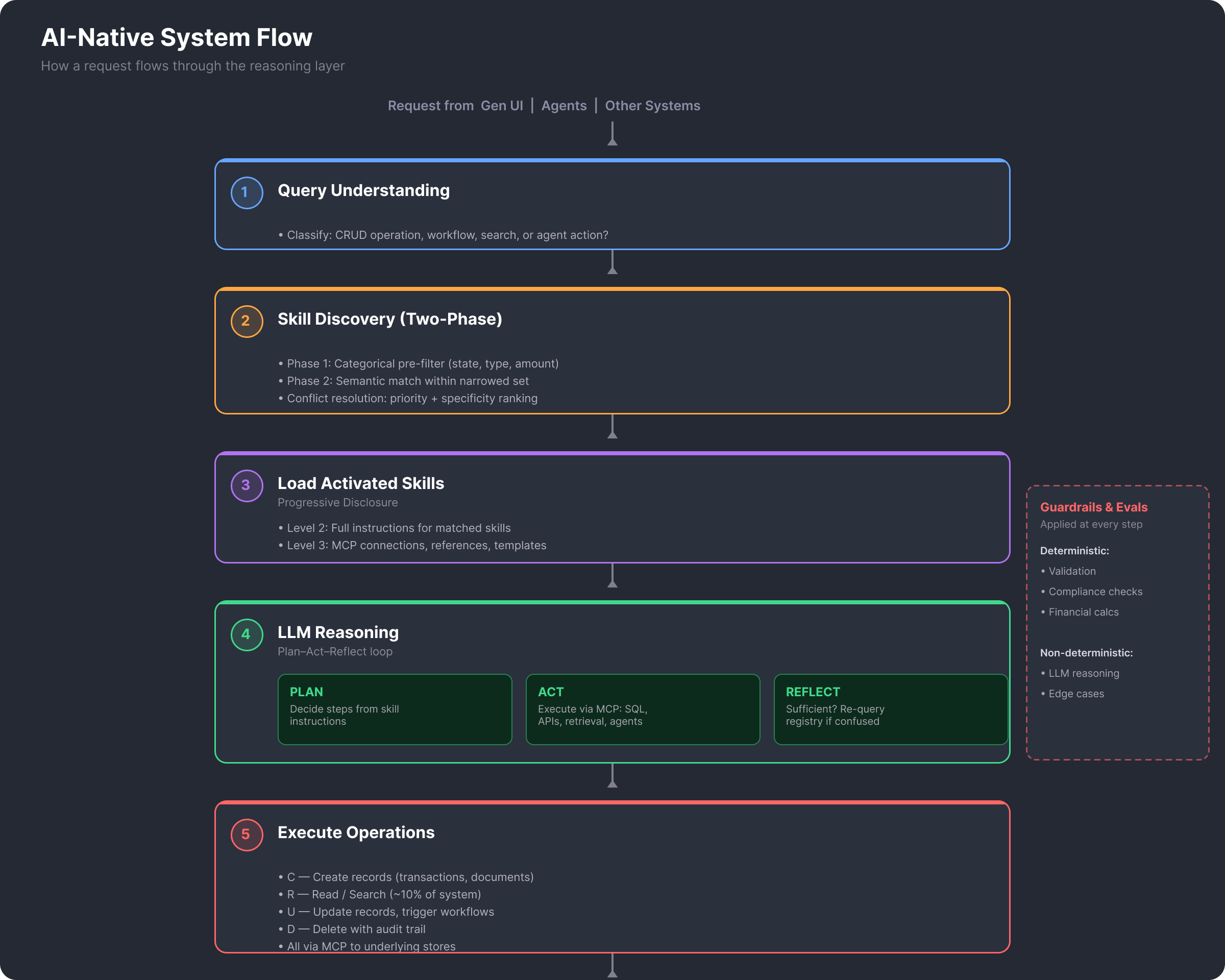Click the 'Plan–Act–Reflect loop' subtitle

335,651
